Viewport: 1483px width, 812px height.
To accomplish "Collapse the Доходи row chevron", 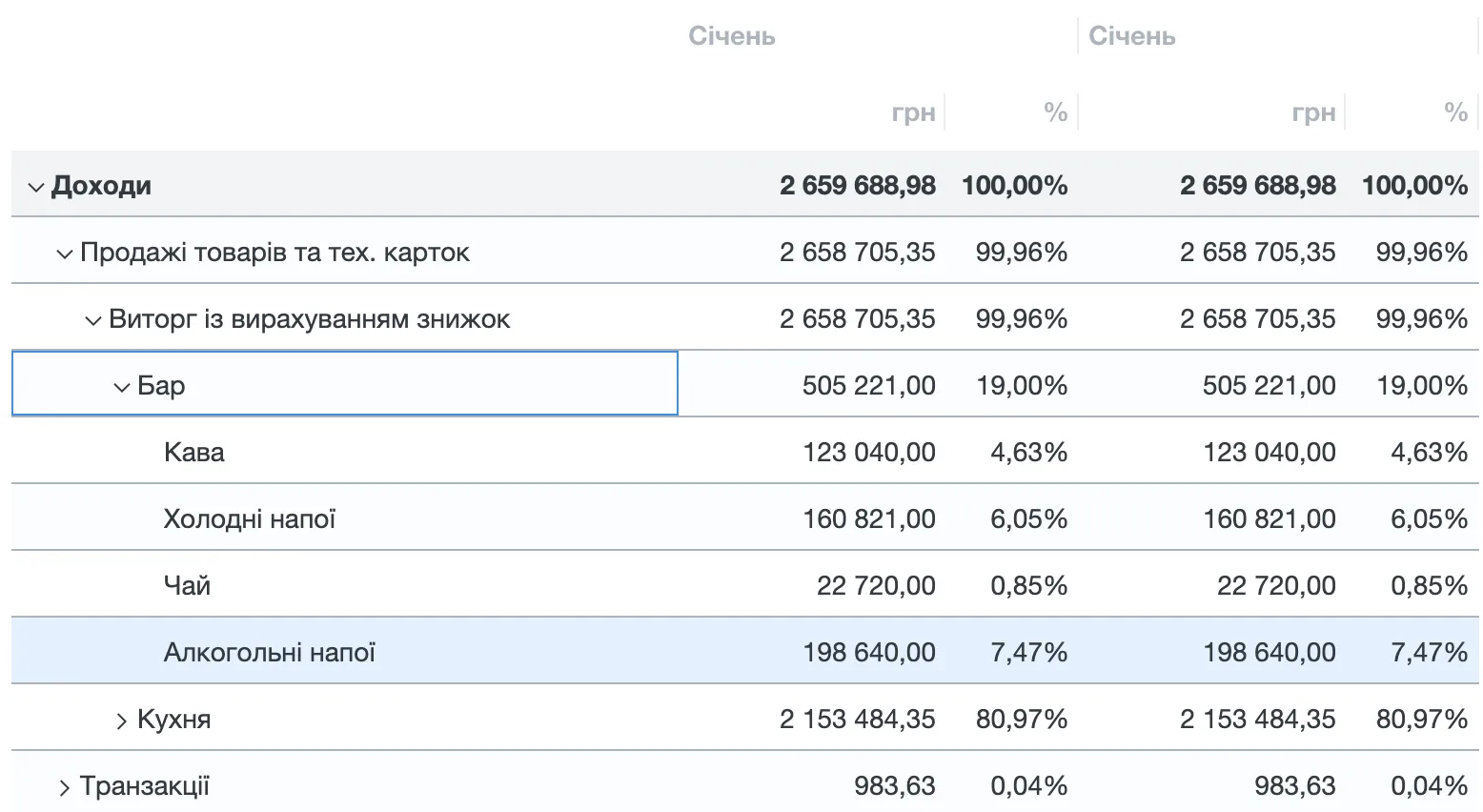I will point(36,187).
